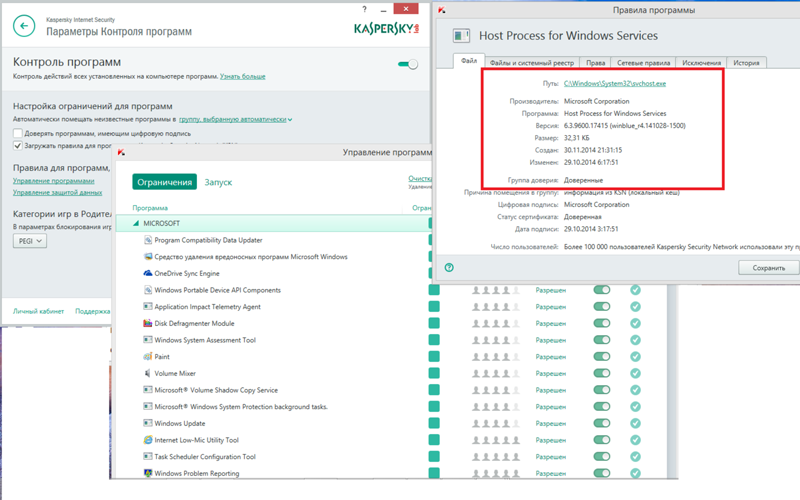This screenshot has width=800, height=500.
Task: Open permission dropdown in Task Scheduler row
Action: tap(551, 457)
